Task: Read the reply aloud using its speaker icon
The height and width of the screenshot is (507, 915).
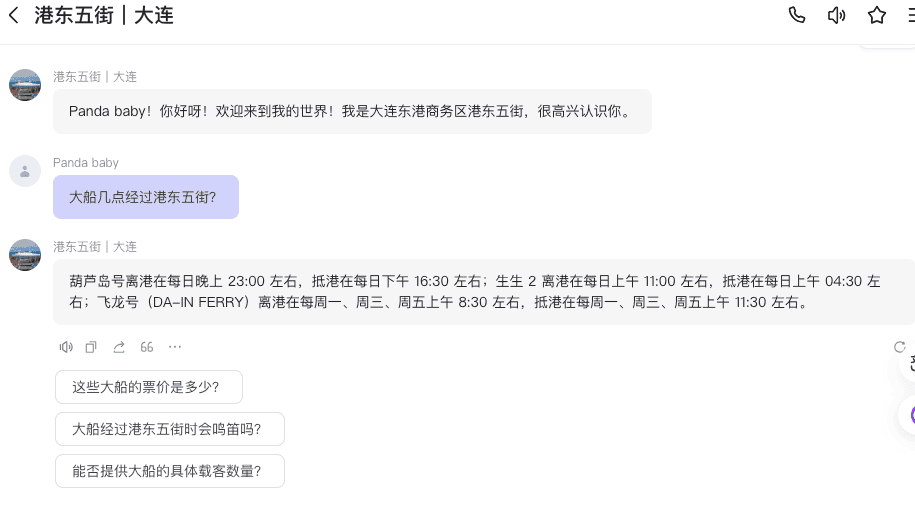Action: [66, 347]
